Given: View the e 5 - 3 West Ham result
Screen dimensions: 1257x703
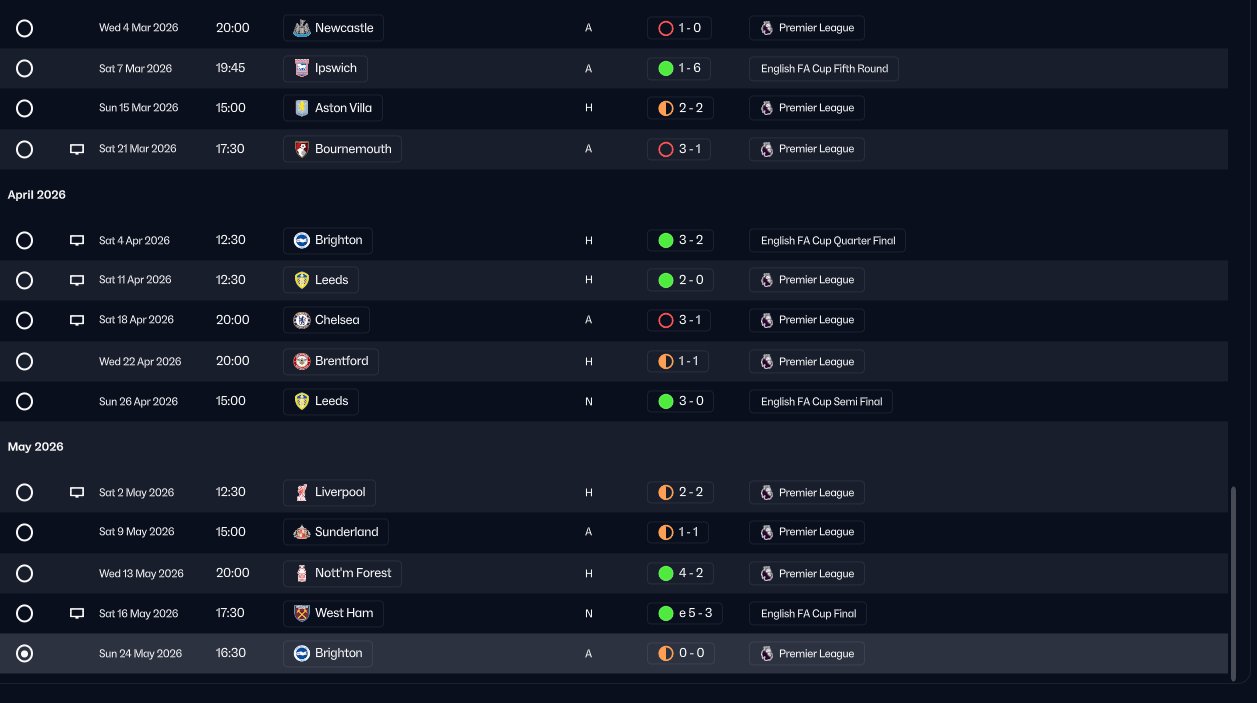Looking at the screenshot, I should click(x=686, y=613).
